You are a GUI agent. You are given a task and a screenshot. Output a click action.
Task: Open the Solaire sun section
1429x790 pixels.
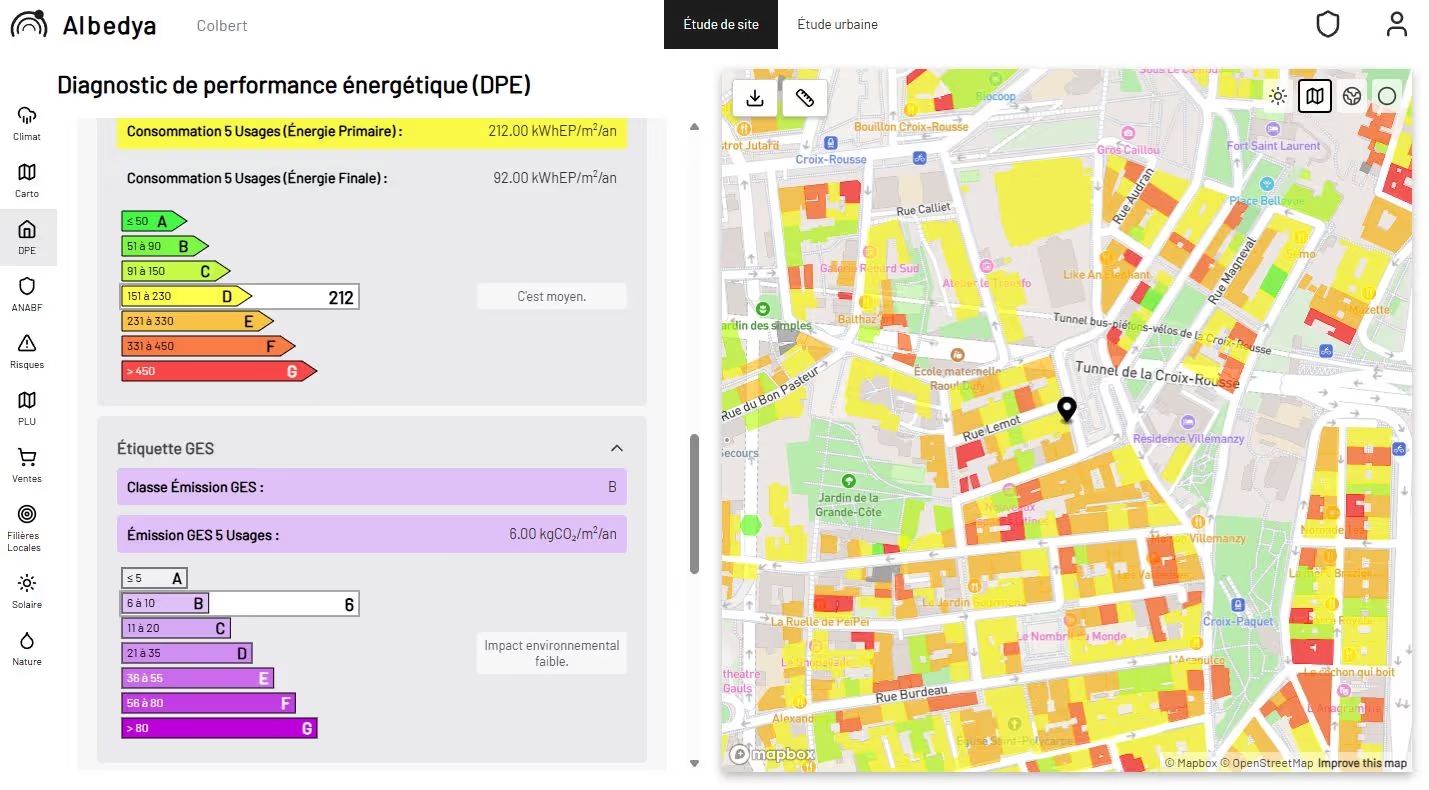coord(27,591)
